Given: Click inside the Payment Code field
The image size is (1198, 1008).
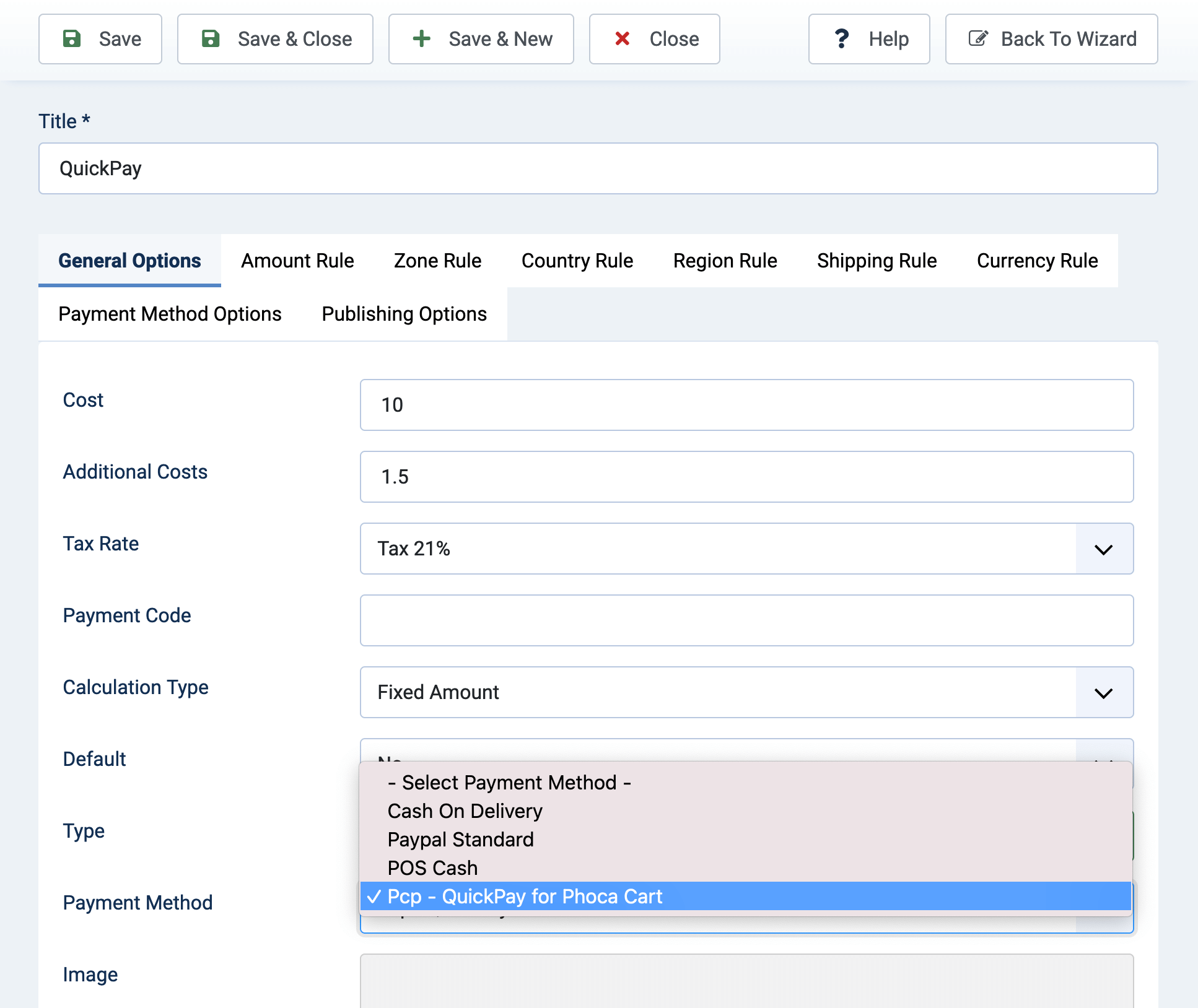Looking at the screenshot, I should point(746,620).
